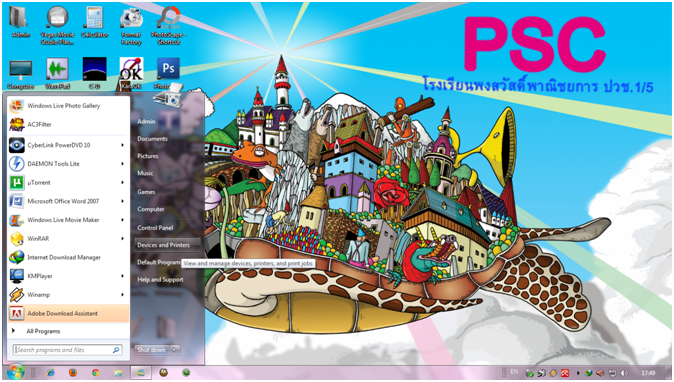Expand CyberLink PowerDVD 10 submenu arrow
Screen dimensions: 674x382
point(123,145)
